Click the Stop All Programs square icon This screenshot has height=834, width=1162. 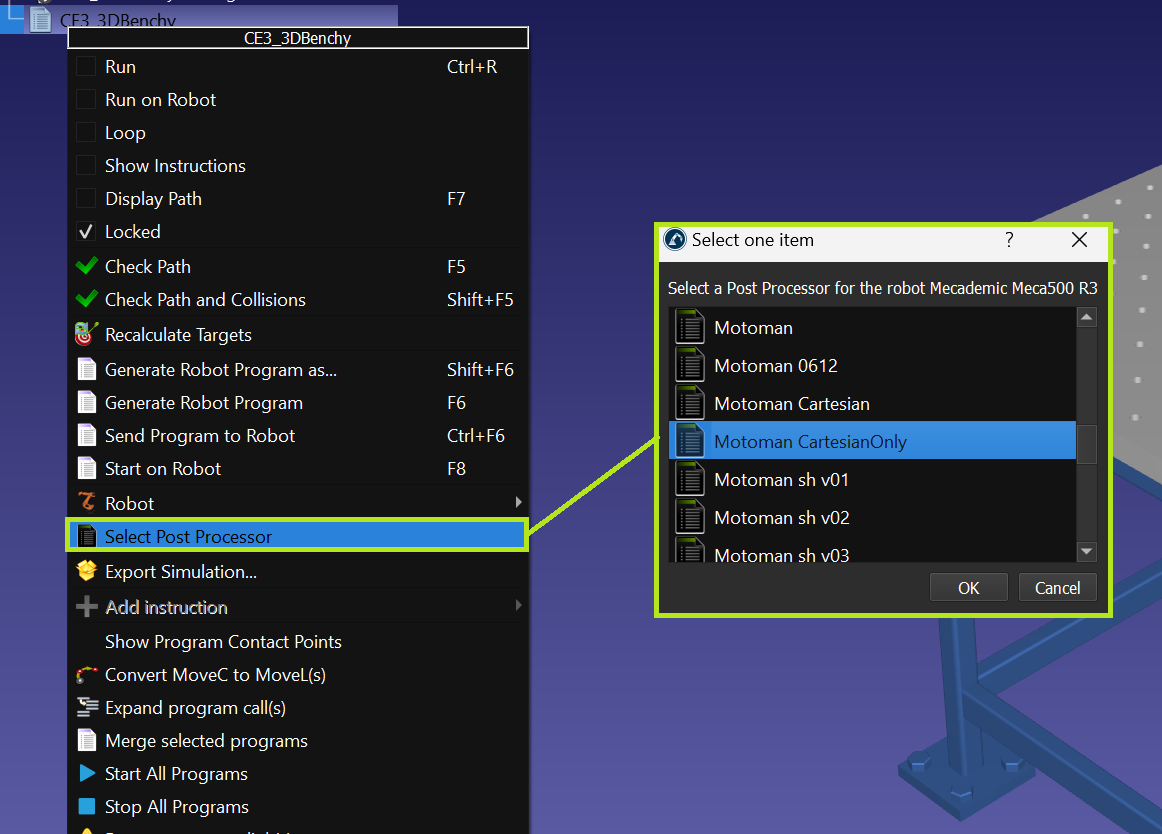(87, 807)
